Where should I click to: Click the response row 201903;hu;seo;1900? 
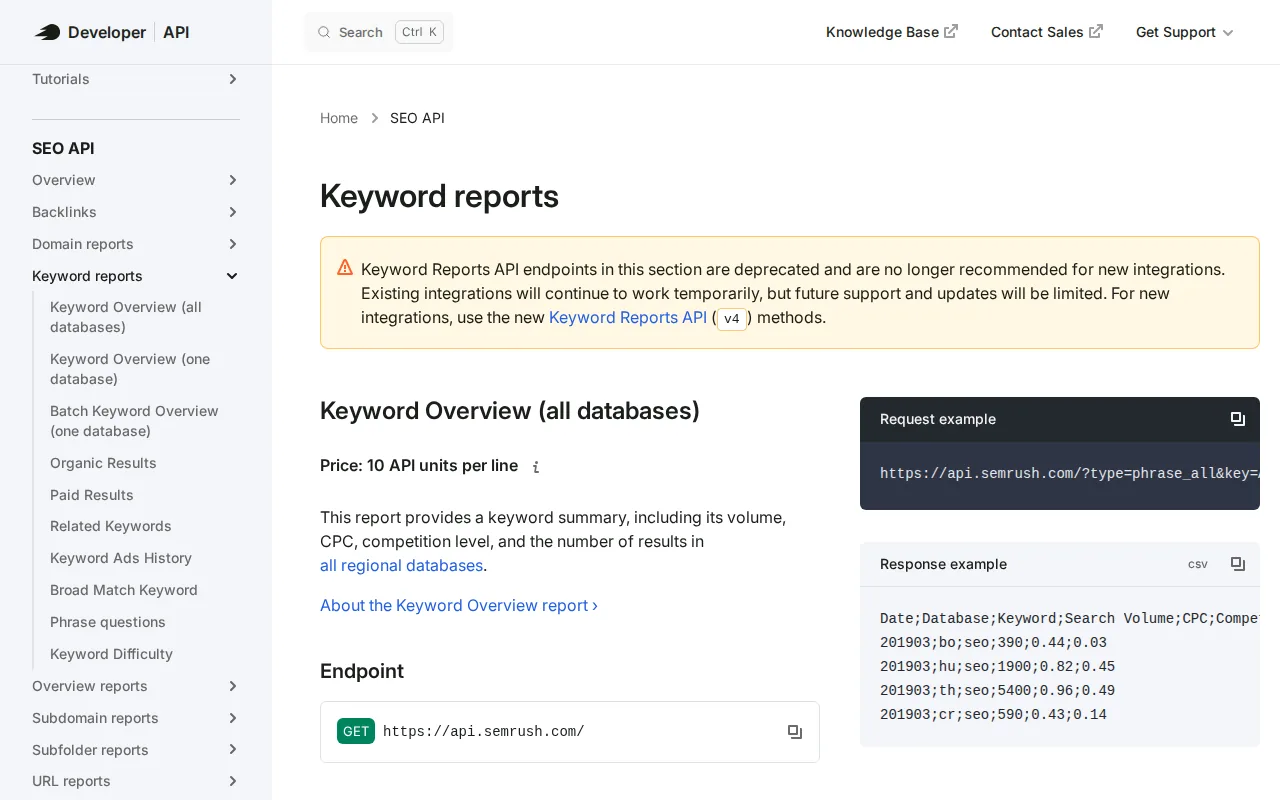(x=997, y=666)
